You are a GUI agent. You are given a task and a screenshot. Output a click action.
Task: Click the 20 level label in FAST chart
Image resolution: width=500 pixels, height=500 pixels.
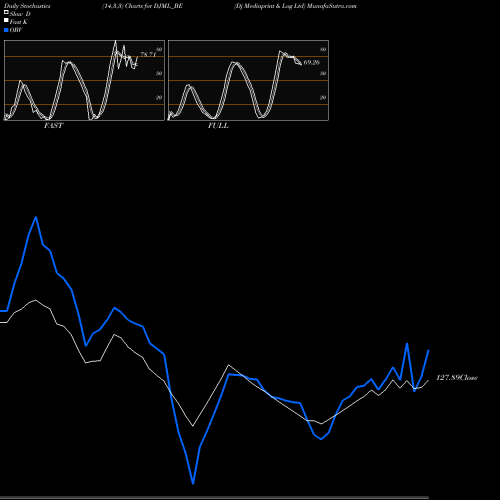point(159,97)
